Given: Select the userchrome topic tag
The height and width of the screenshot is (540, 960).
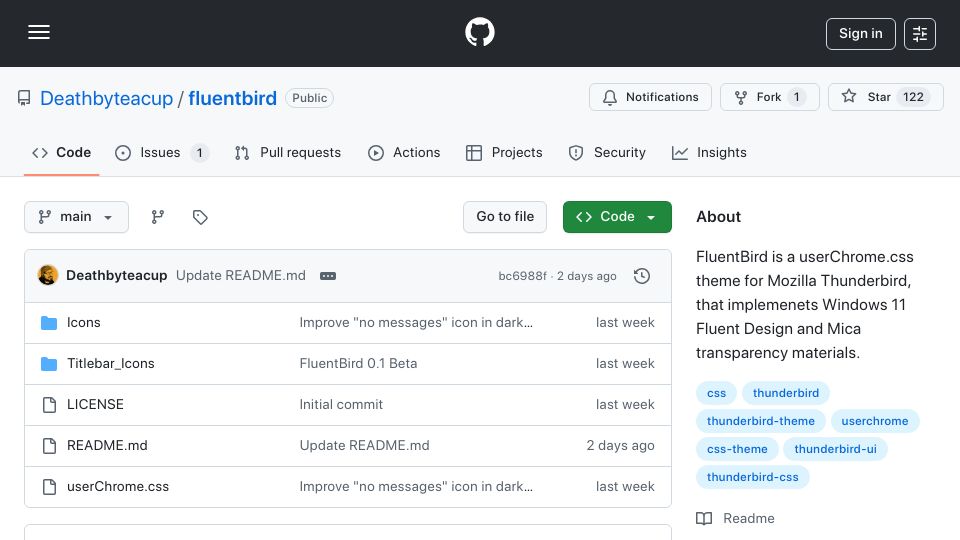Looking at the screenshot, I should click(875, 421).
